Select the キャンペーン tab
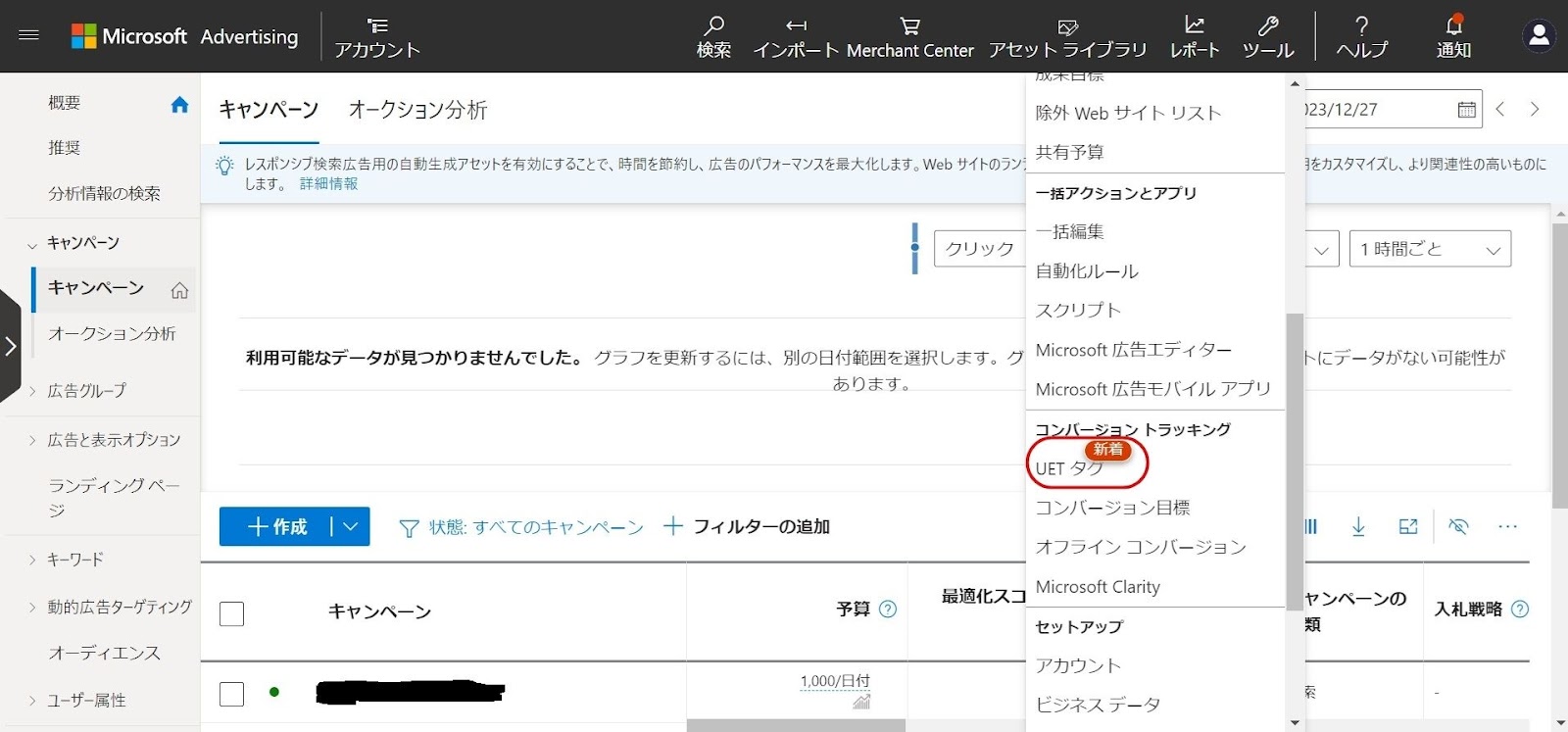The height and width of the screenshot is (732, 1568). pyautogui.click(x=269, y=110)
